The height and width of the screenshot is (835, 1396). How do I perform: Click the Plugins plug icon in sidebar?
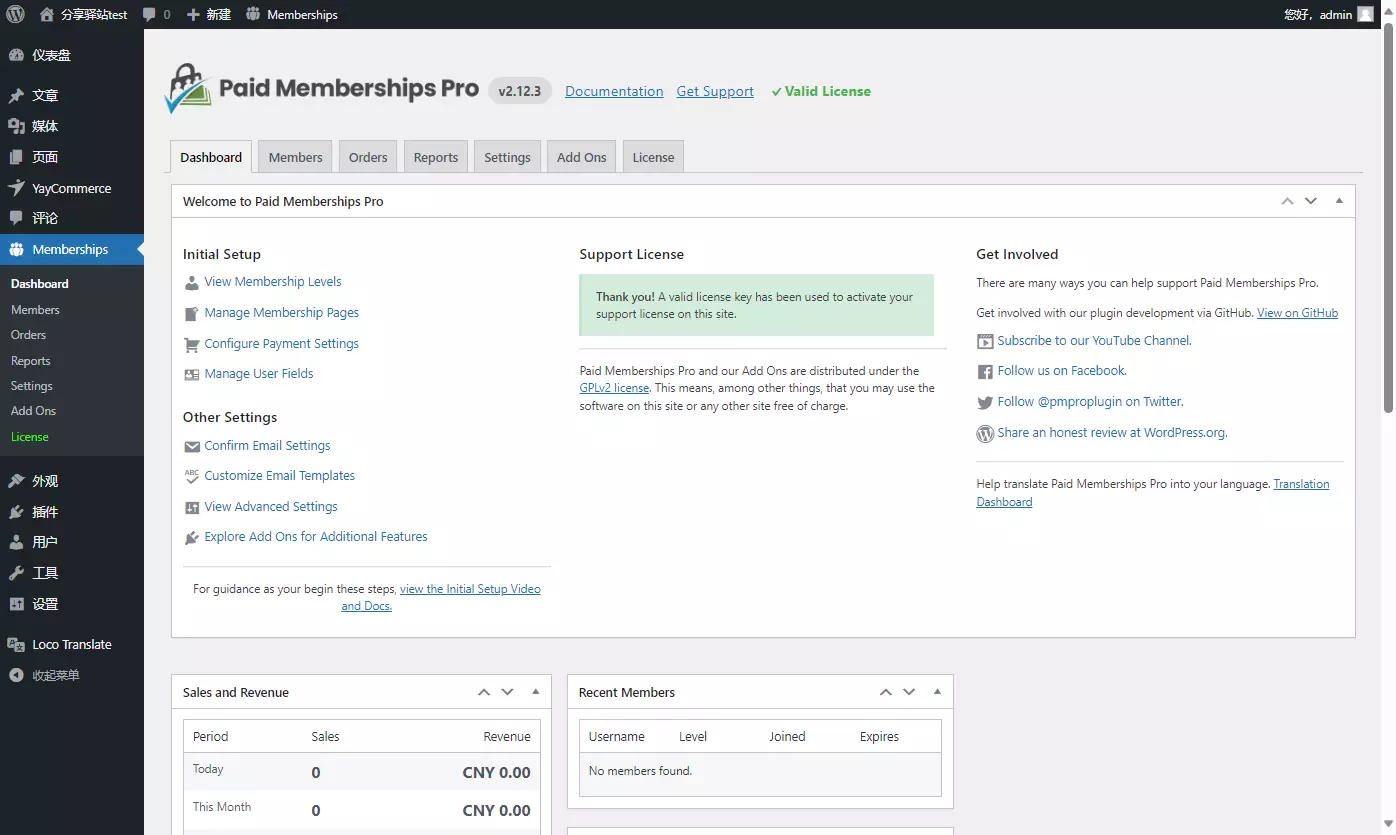point(16,512)
